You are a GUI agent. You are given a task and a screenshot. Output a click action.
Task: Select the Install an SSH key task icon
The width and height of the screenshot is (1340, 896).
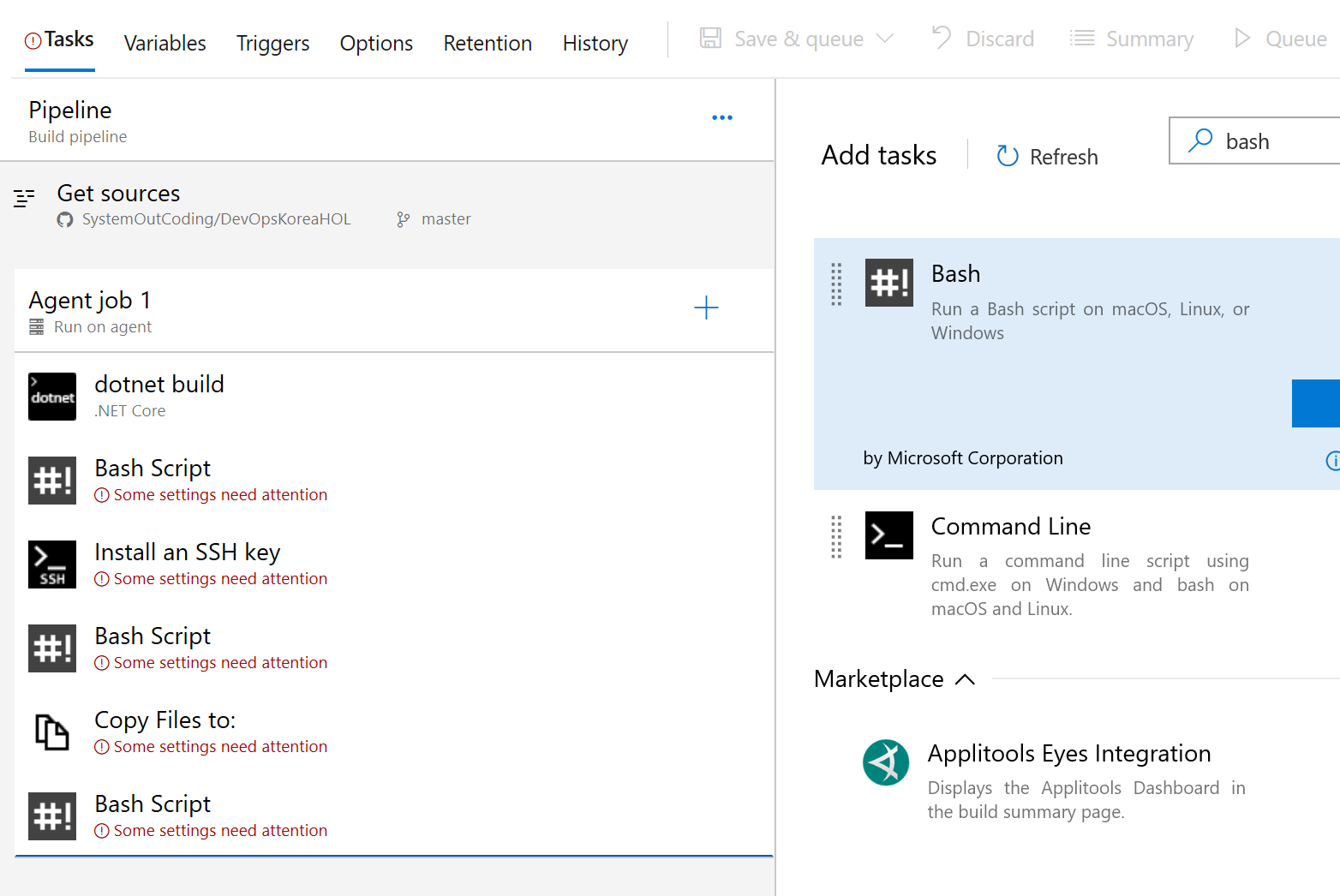coord(51,564)
